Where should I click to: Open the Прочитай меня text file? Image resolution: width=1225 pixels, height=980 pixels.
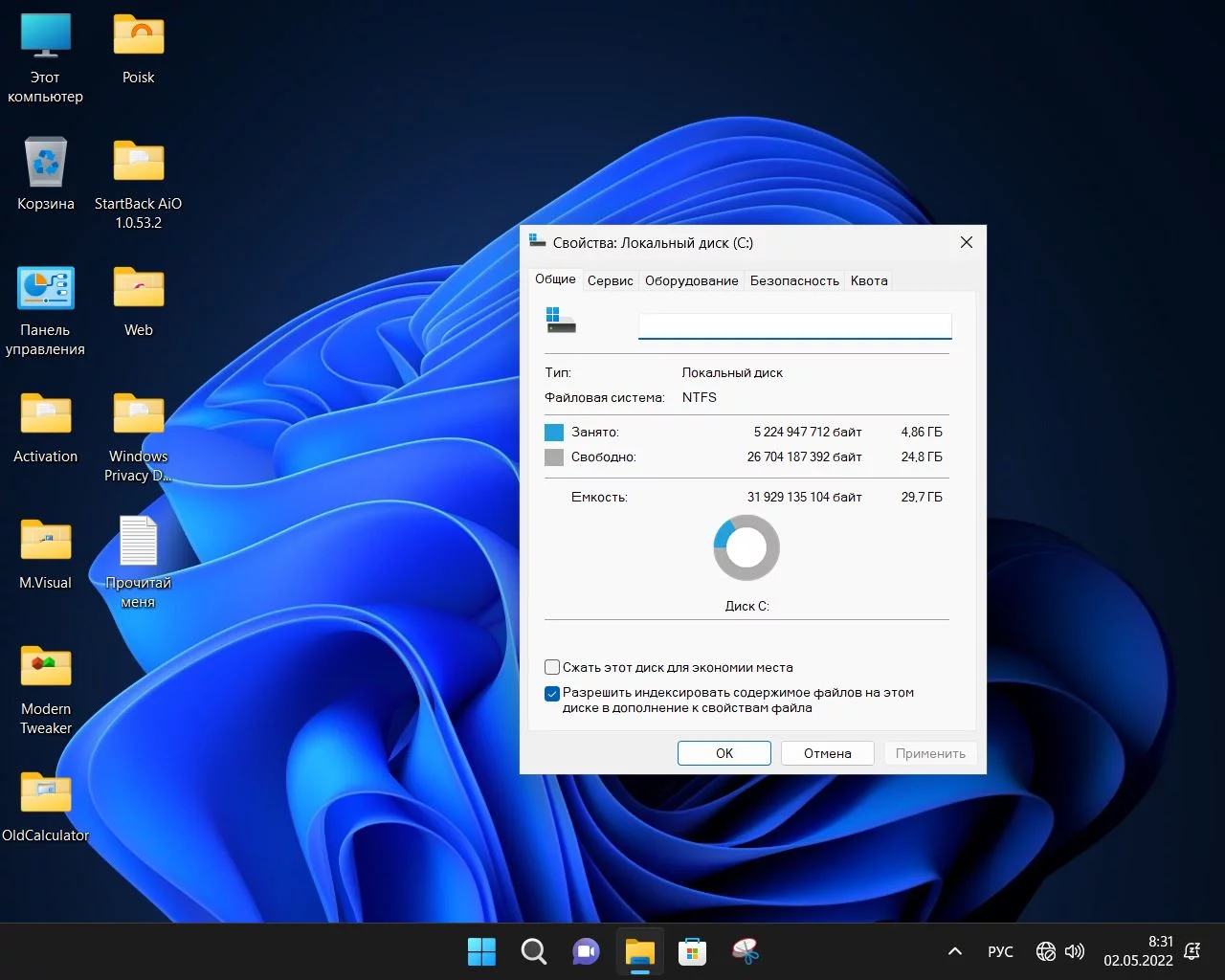pyautogui.click(x=138, y=542)
